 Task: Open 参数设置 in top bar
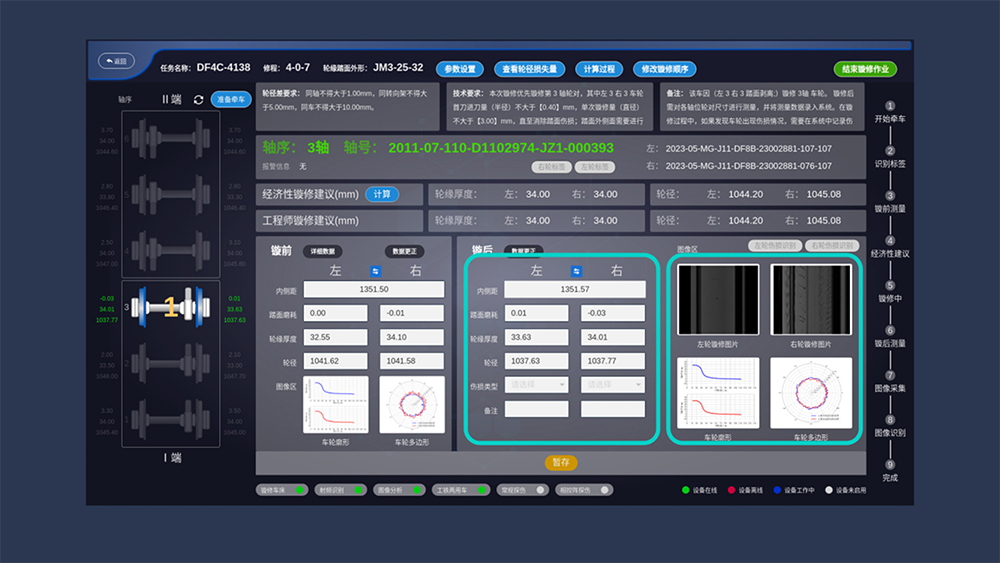[x=460, y=69]
